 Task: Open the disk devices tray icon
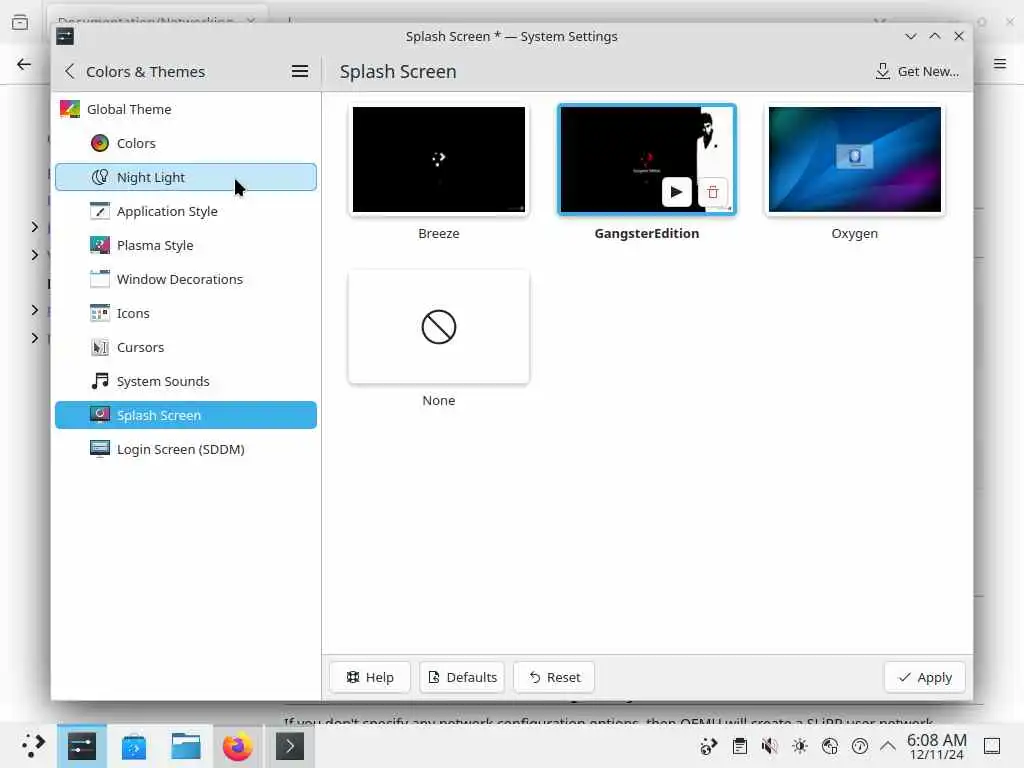(829, 746)
